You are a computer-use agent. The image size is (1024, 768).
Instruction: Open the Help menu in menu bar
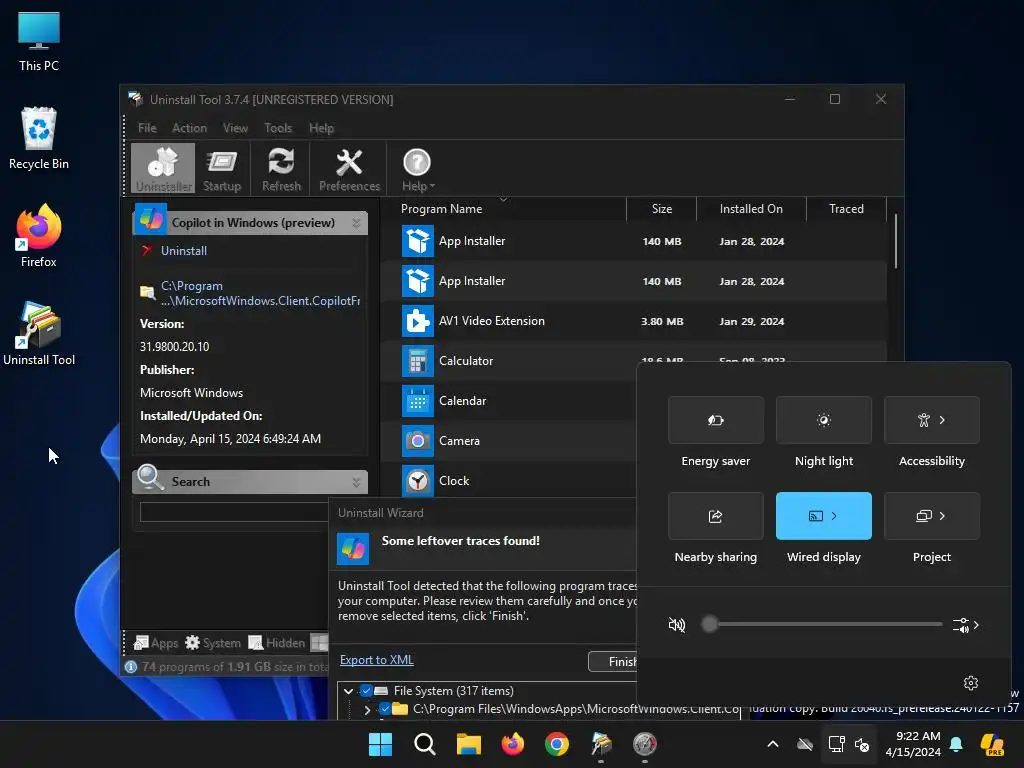click(x=321, y=128)
